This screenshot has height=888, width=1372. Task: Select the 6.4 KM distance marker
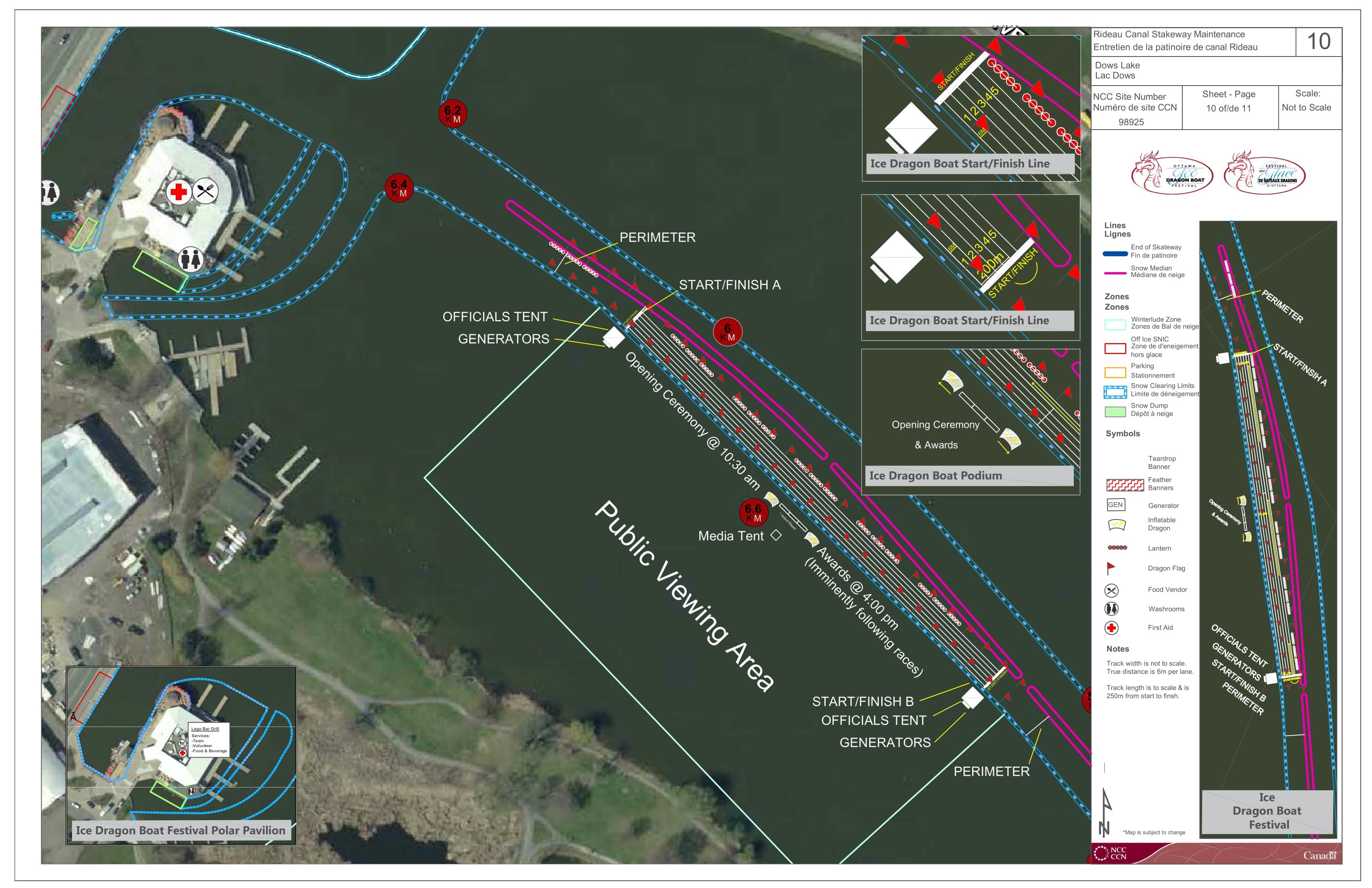(x=399, y=188)
